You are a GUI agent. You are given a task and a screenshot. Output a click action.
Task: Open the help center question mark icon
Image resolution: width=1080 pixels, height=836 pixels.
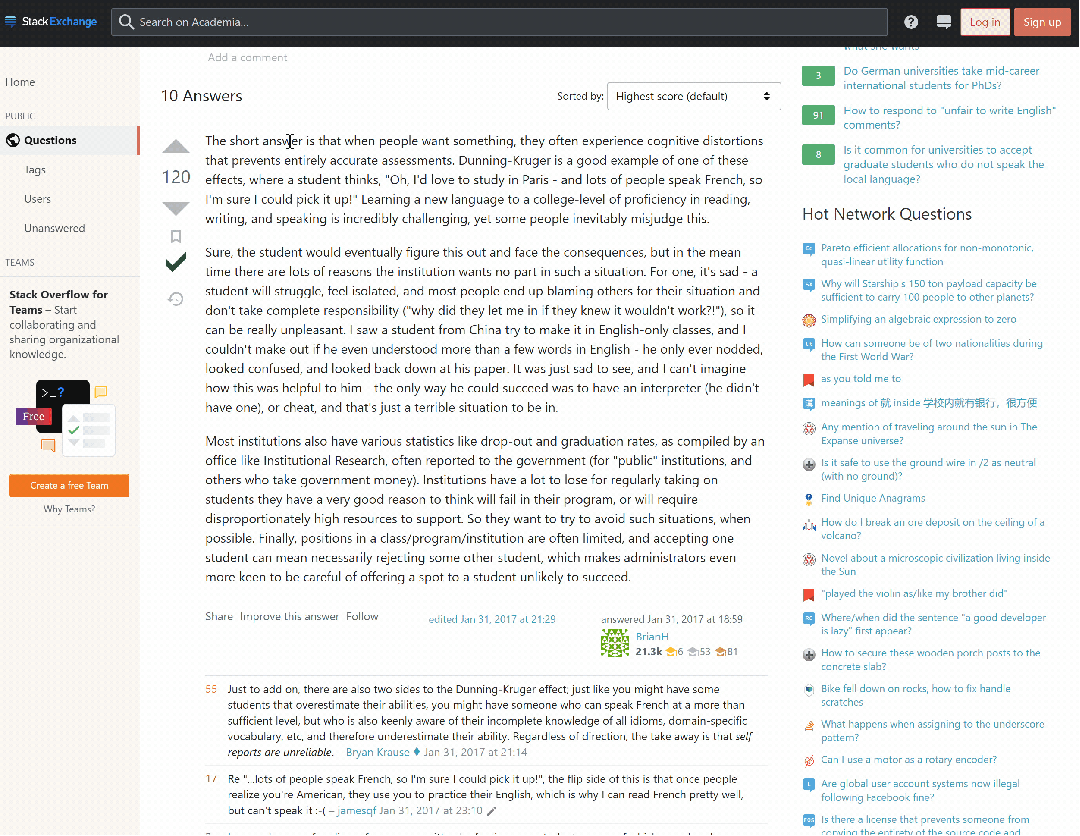pos(911,22)
